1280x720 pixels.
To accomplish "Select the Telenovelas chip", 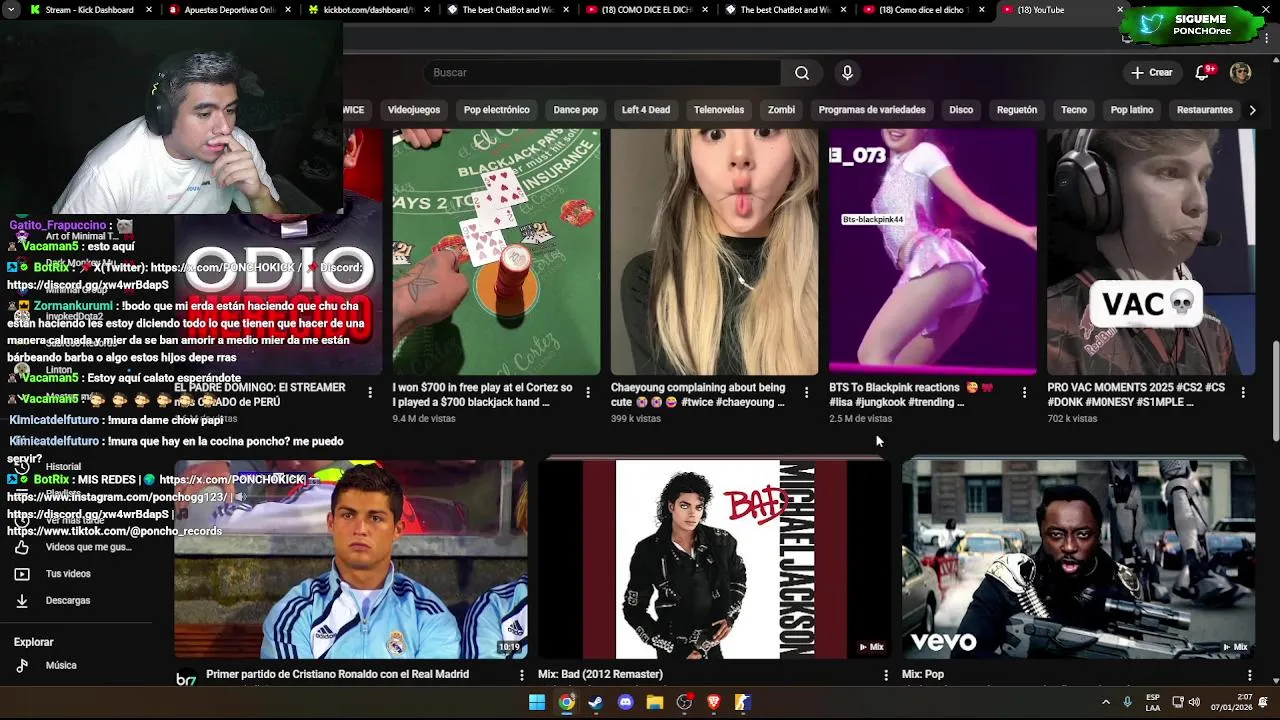I will 719,110.
